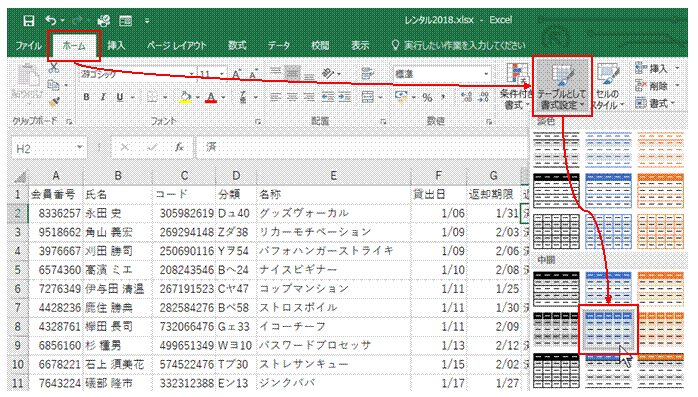
Task: Open the font size 11 dropdown
Action: [x=221, y=74]
